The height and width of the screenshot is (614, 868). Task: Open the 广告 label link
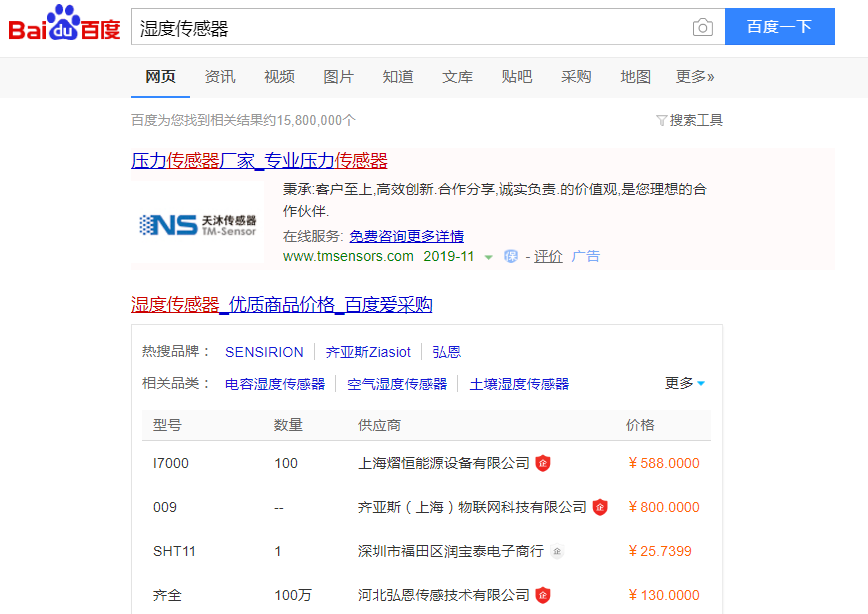[x=586, y=256]
